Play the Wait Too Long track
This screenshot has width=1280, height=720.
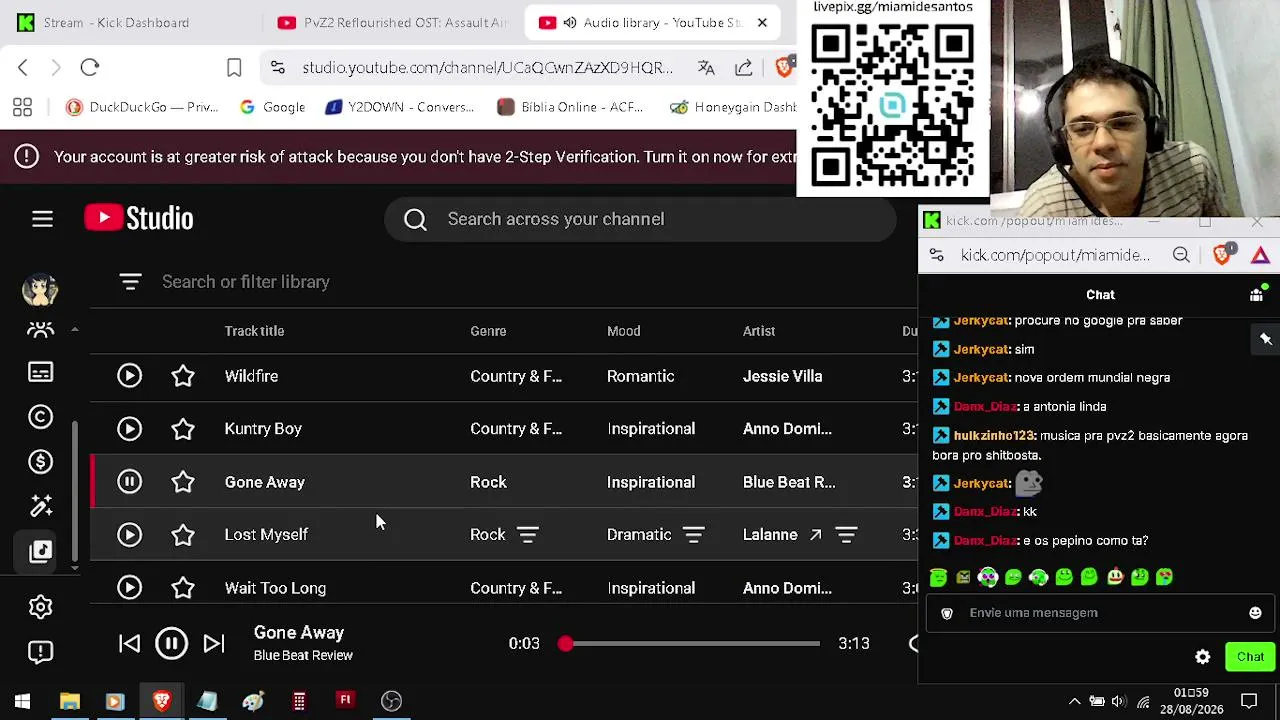point(129,588)
